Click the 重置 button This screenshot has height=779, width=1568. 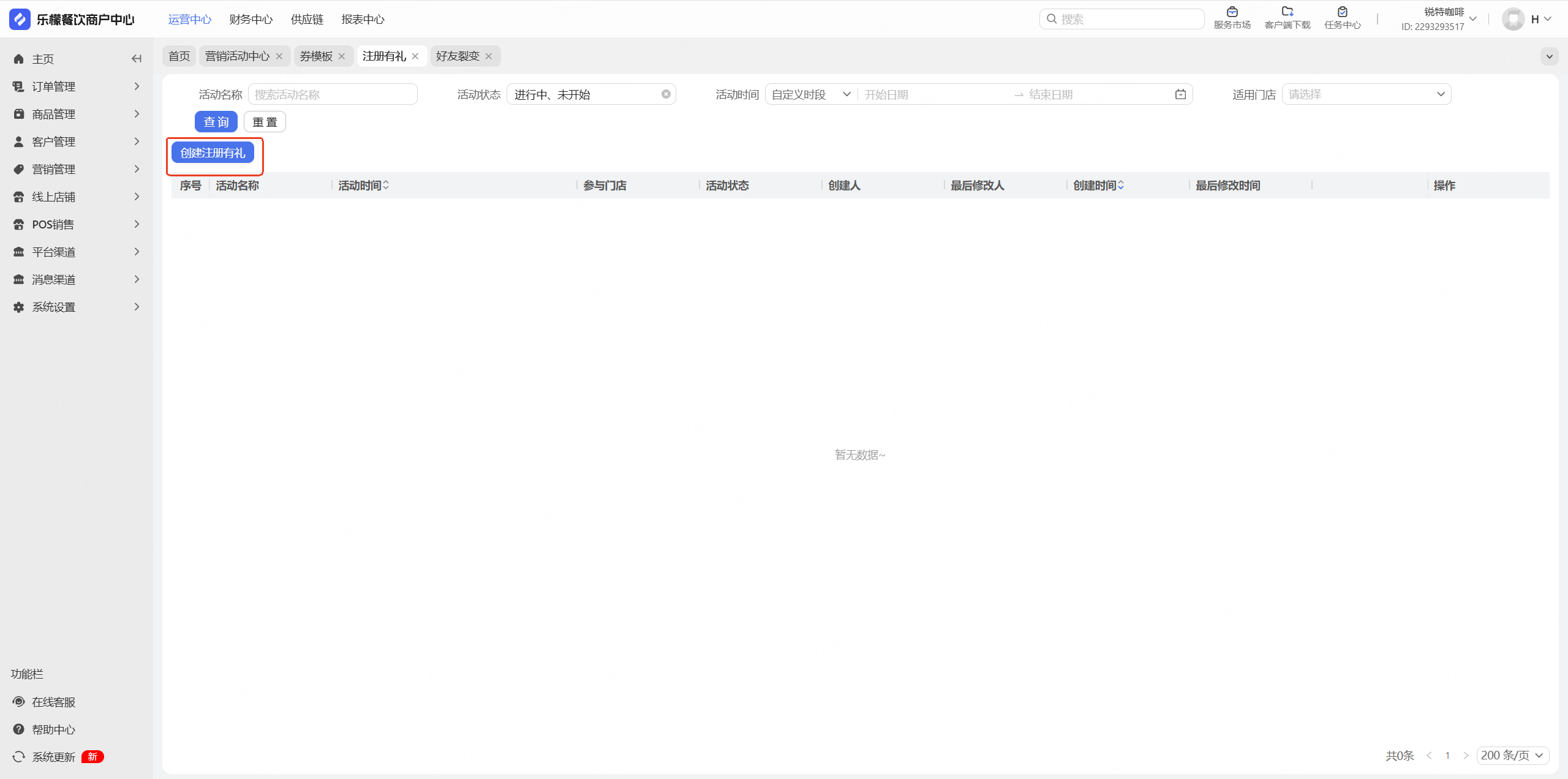(x=265, y=122)
